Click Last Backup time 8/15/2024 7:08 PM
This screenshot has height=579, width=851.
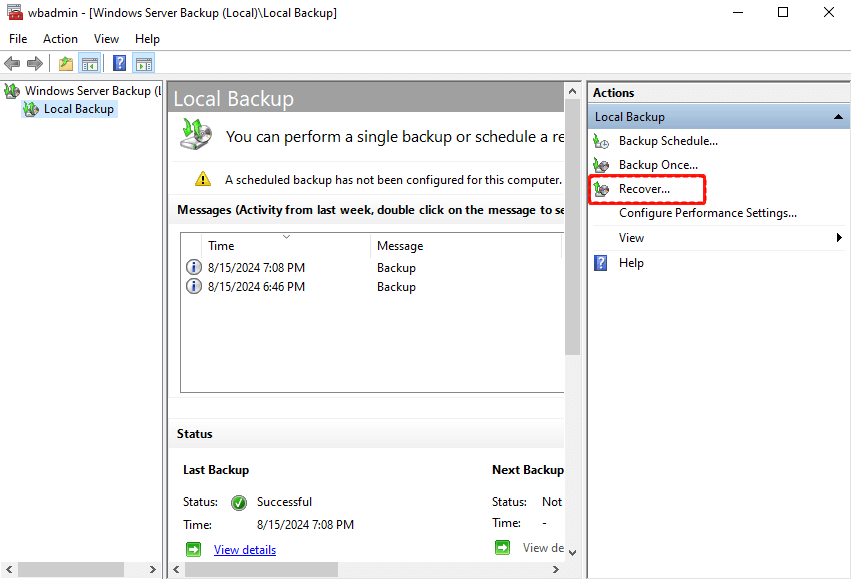coord(306,525)
